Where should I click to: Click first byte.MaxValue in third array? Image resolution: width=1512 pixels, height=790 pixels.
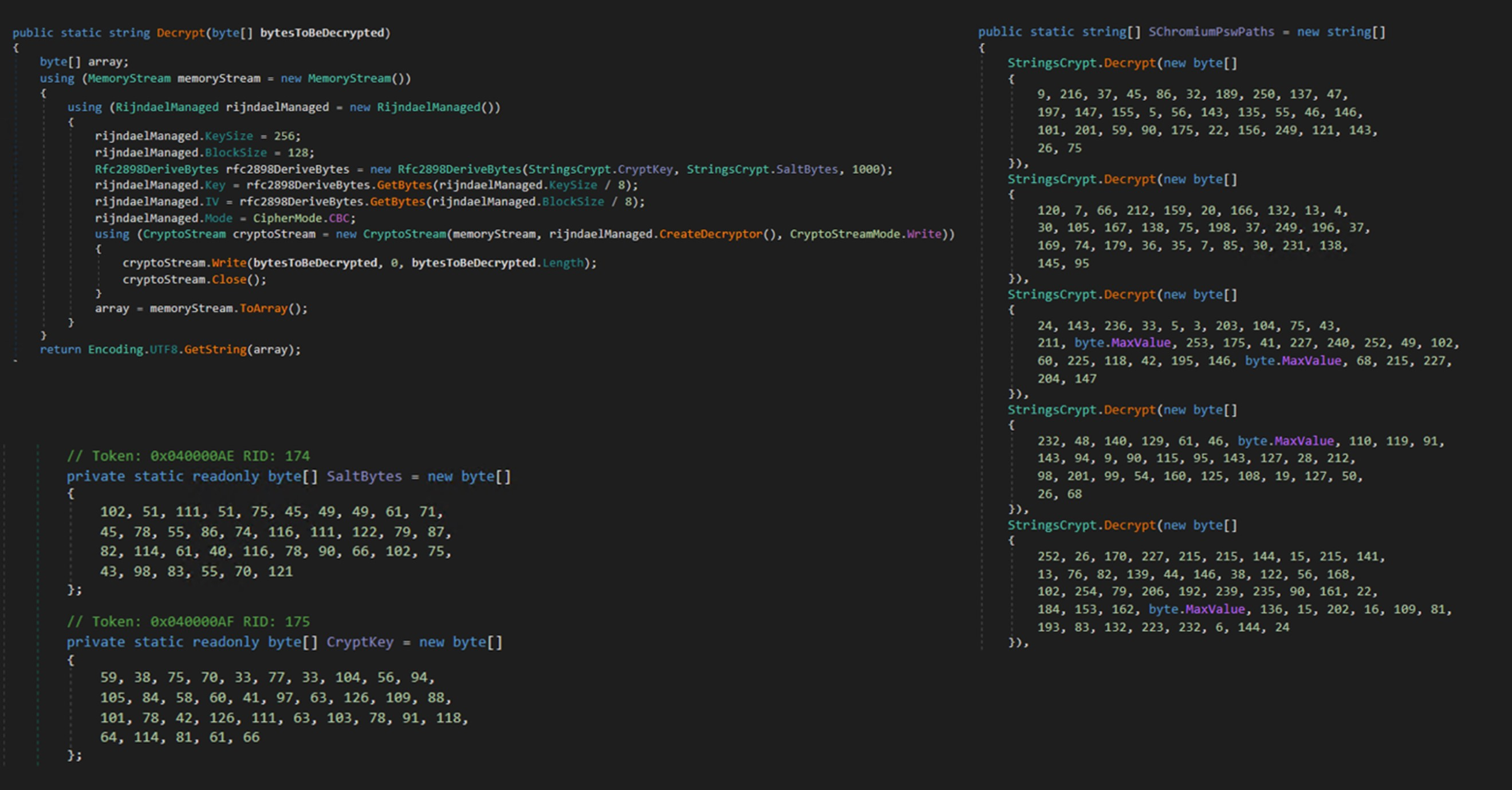coord(1123,343)
